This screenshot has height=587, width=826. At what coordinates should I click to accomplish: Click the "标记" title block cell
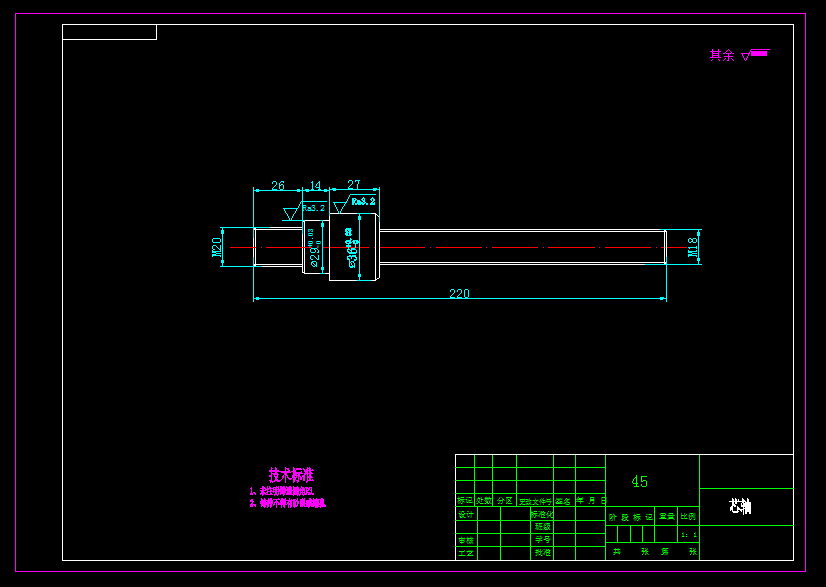(x=465, y=500)
